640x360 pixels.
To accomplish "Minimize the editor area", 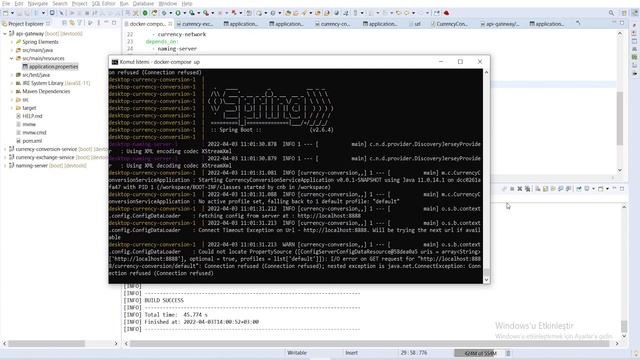I will pos(614,23).
